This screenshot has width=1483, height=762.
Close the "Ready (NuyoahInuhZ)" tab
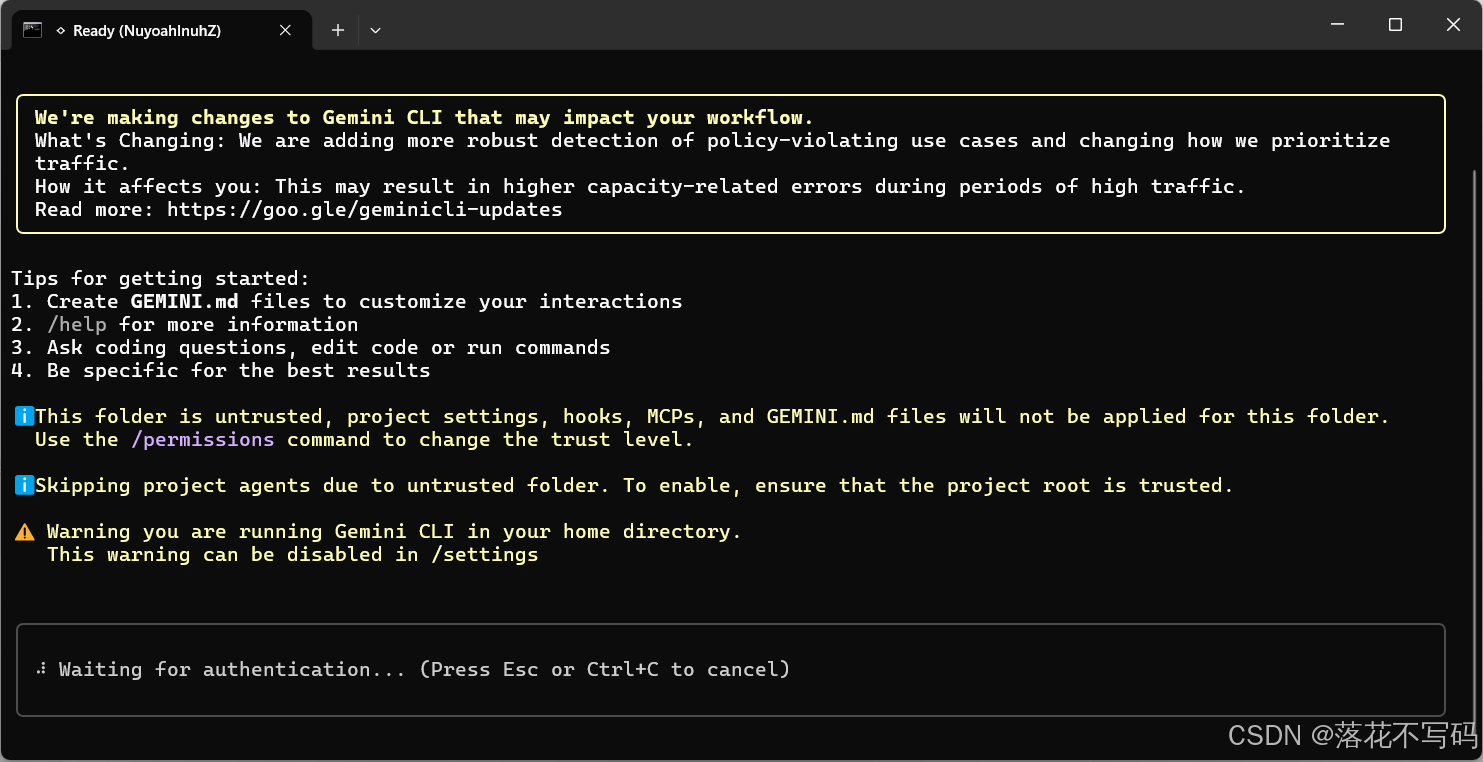285,30
